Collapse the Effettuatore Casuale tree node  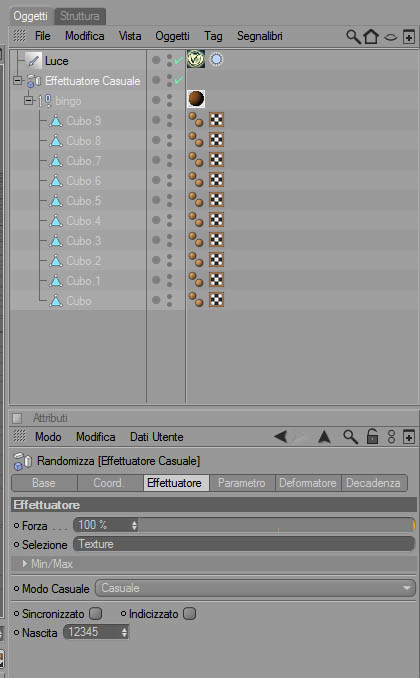click(x=17, y=80)
